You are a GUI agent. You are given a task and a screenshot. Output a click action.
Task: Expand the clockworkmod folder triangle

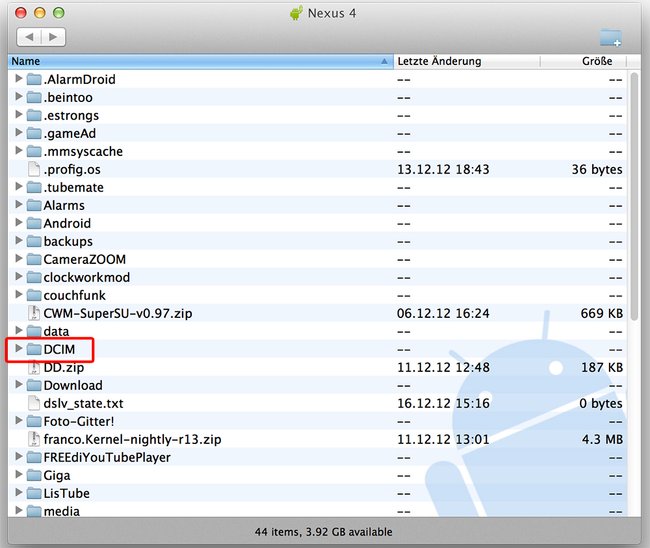(x=18, y=276)
